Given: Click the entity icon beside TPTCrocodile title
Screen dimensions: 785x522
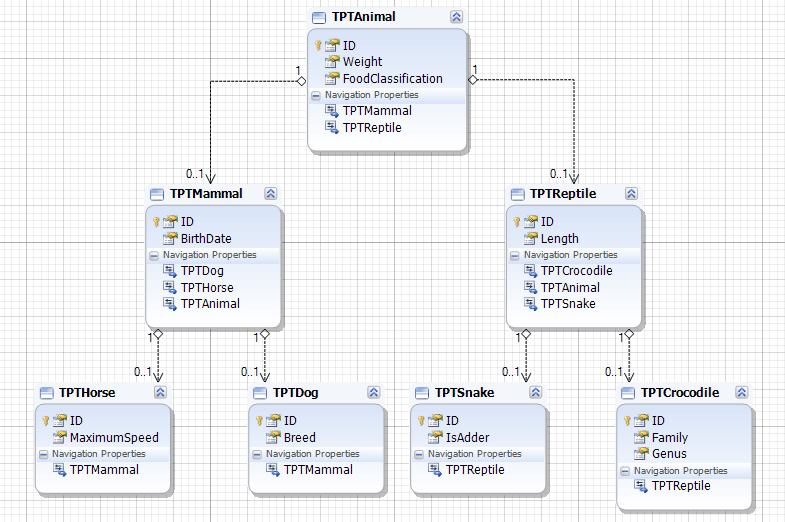Looking at the screenshot, I should (x=628, y=393).
